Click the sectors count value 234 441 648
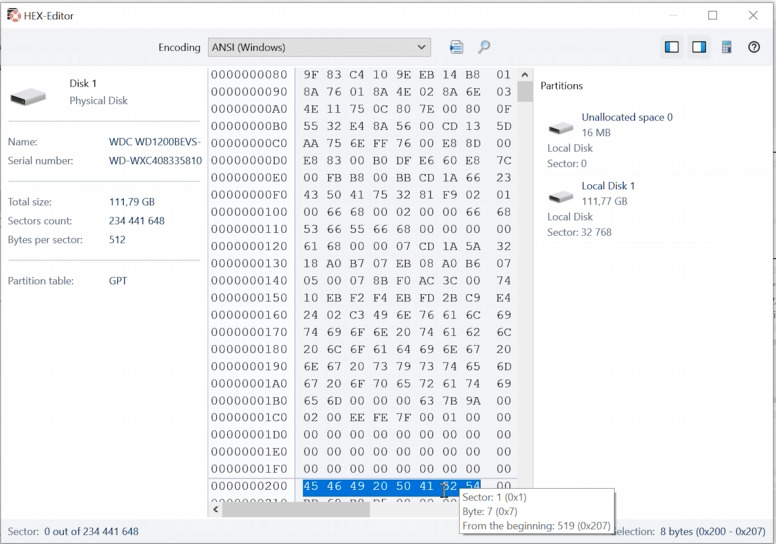The image size is (776, 544). point(137,221)
